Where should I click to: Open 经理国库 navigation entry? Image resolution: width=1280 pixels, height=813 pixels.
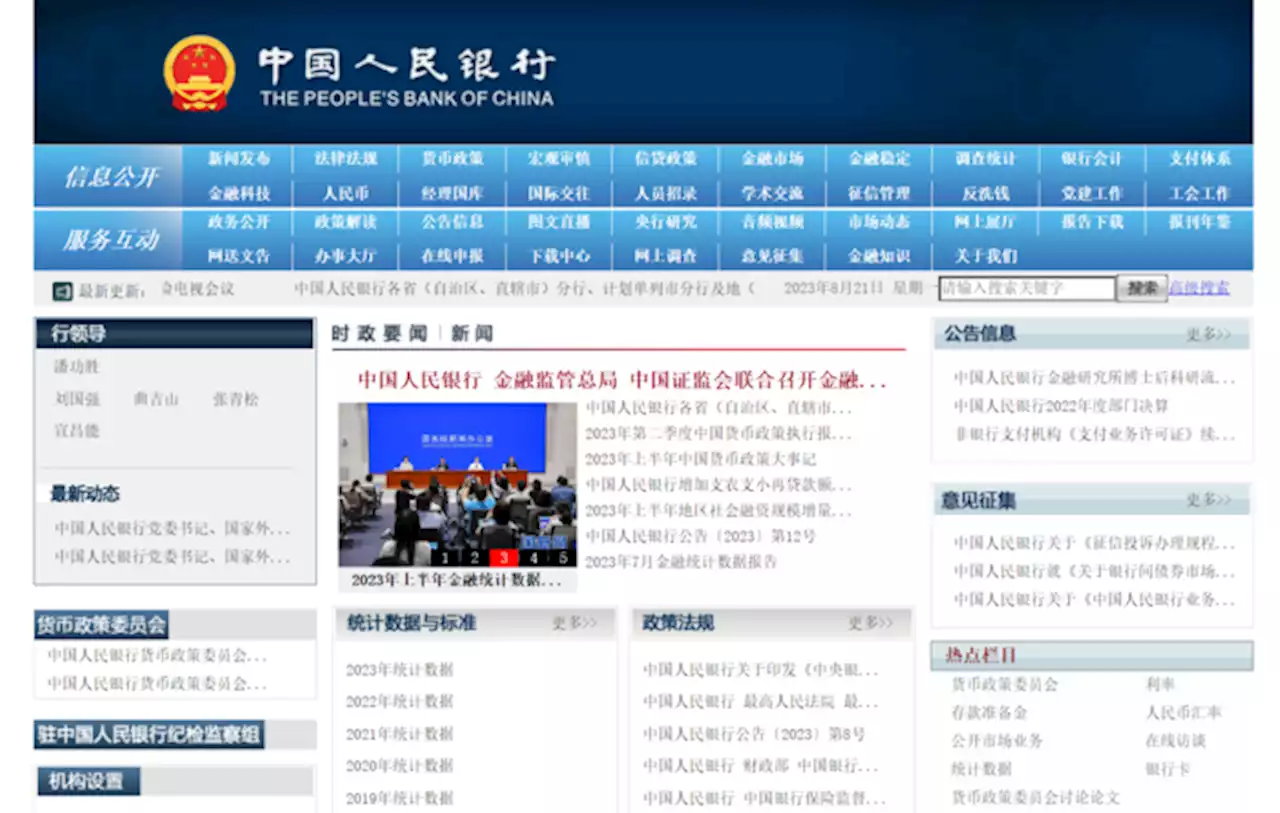click(452, 193)
